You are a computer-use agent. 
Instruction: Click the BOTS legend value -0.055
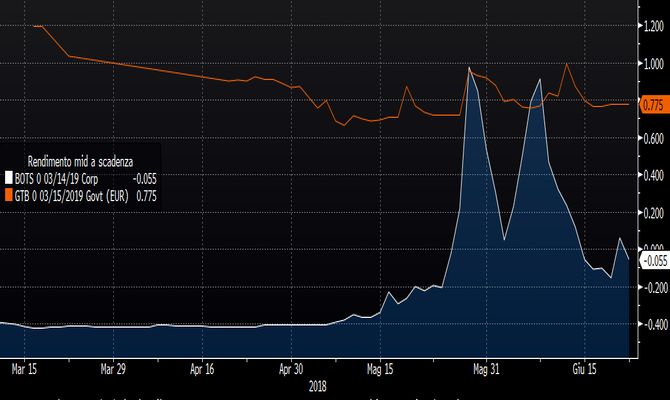point(144,180)
